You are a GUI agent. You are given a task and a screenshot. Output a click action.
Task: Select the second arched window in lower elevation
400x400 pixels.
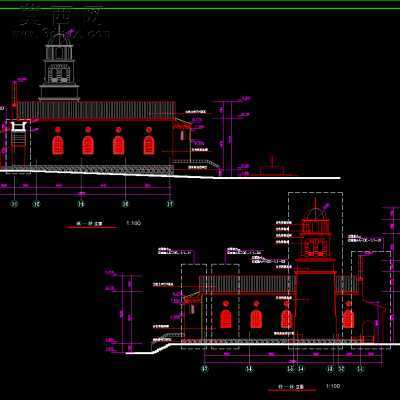pos(256,319)
